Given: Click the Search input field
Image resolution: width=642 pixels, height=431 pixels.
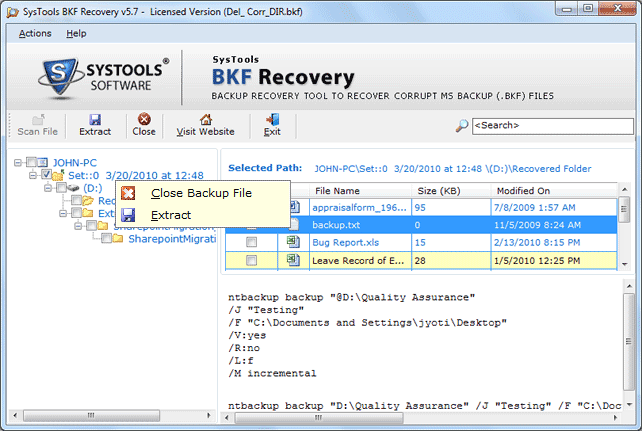Looking at the screenshot, I should (x=552, y=126).
